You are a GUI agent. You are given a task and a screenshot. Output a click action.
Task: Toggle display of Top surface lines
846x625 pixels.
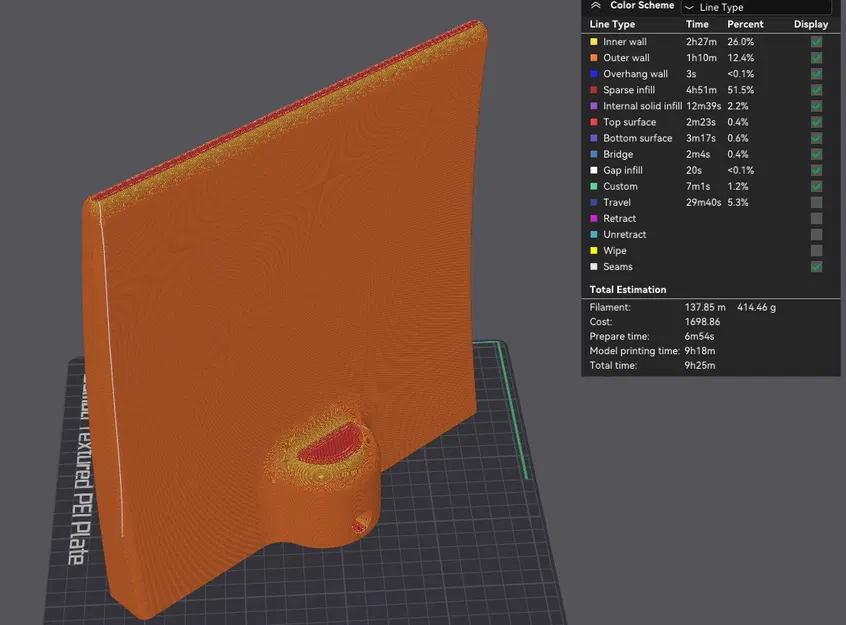pyautogui.click(x=816, y=122)
